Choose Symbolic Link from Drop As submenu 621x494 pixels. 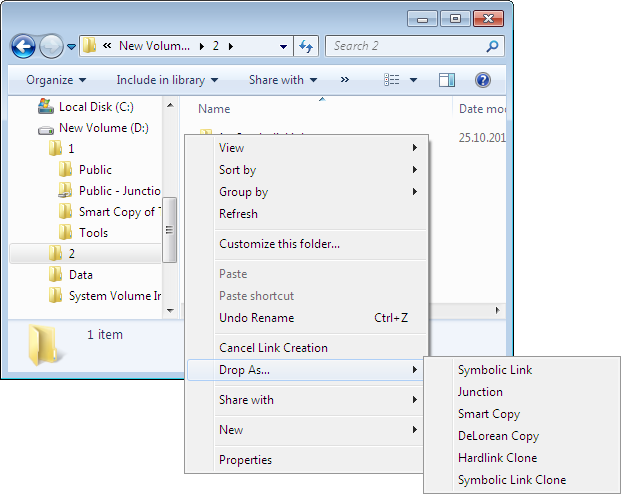pos(495,370)
